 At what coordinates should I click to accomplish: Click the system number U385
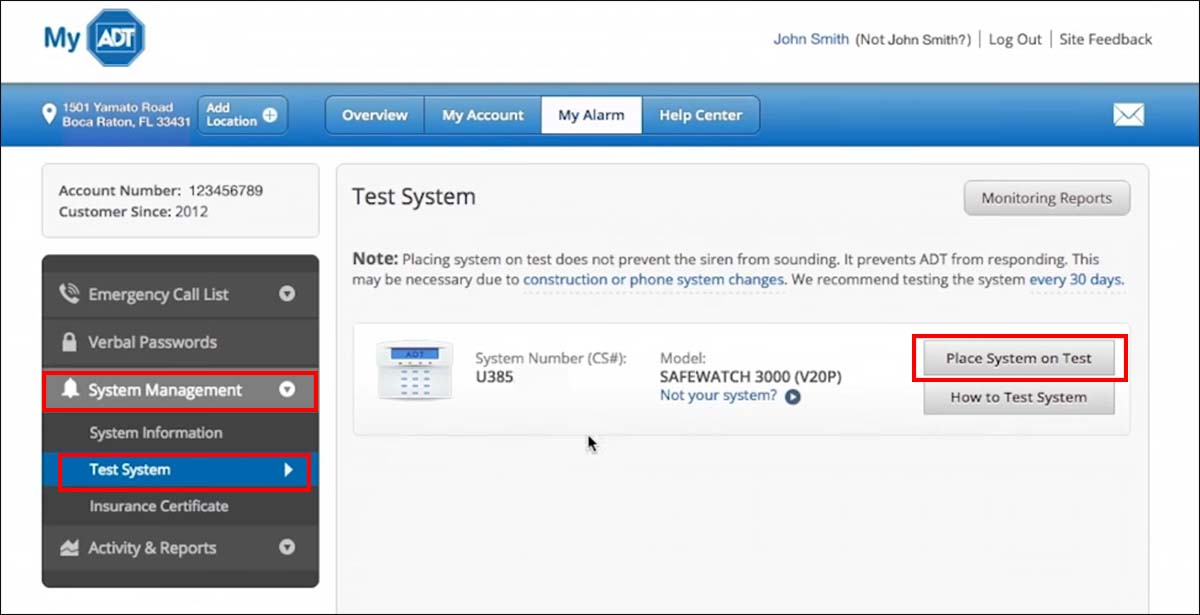[x=495, y=377]
